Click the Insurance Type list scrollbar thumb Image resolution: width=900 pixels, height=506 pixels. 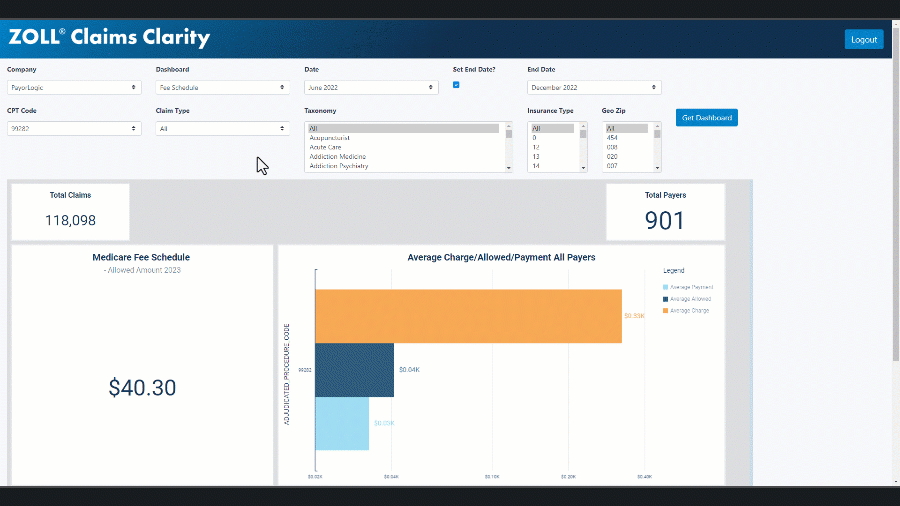click(x=583, y=134)
